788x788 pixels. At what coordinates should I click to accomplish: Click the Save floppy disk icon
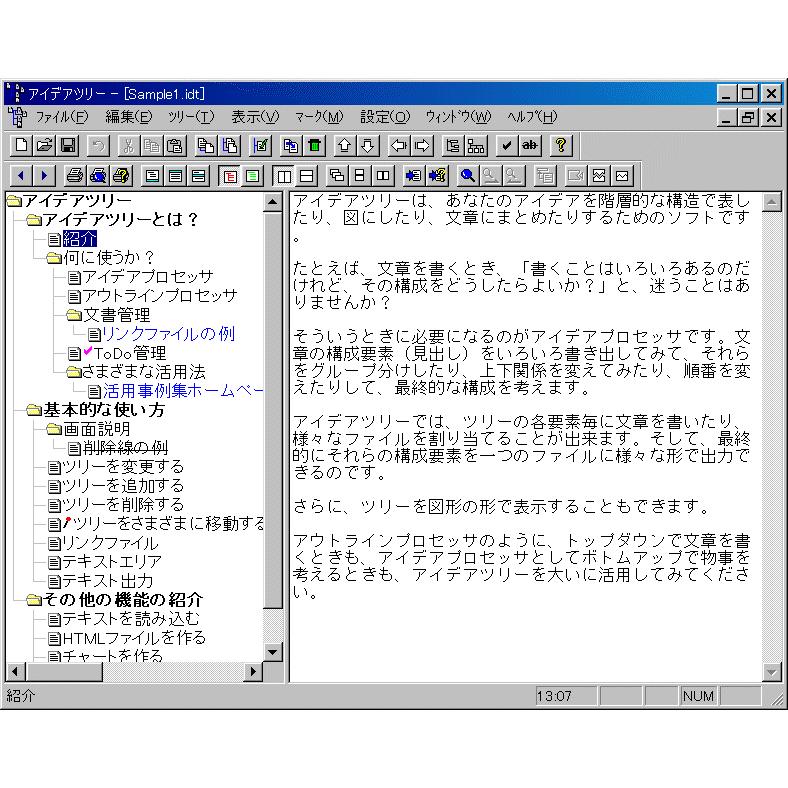point(68,145)
